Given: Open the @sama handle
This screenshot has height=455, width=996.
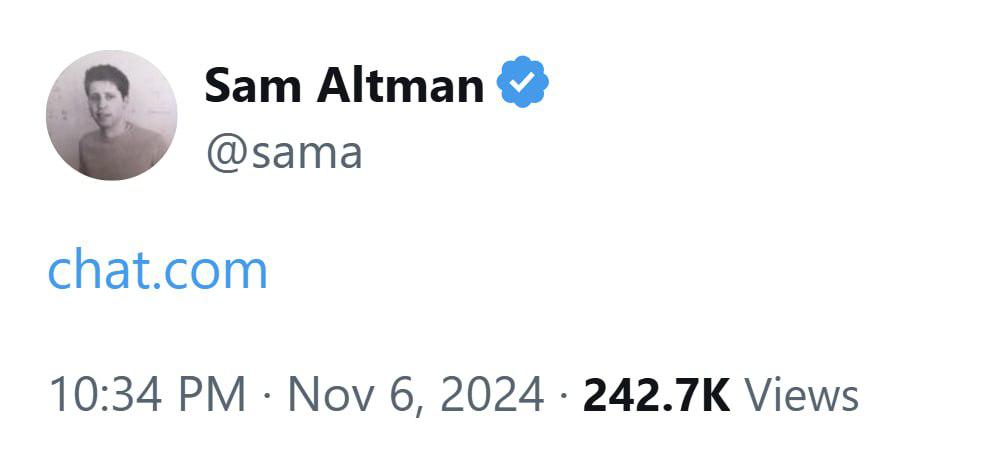Looking at the screenshot, I should coord(283,153).
